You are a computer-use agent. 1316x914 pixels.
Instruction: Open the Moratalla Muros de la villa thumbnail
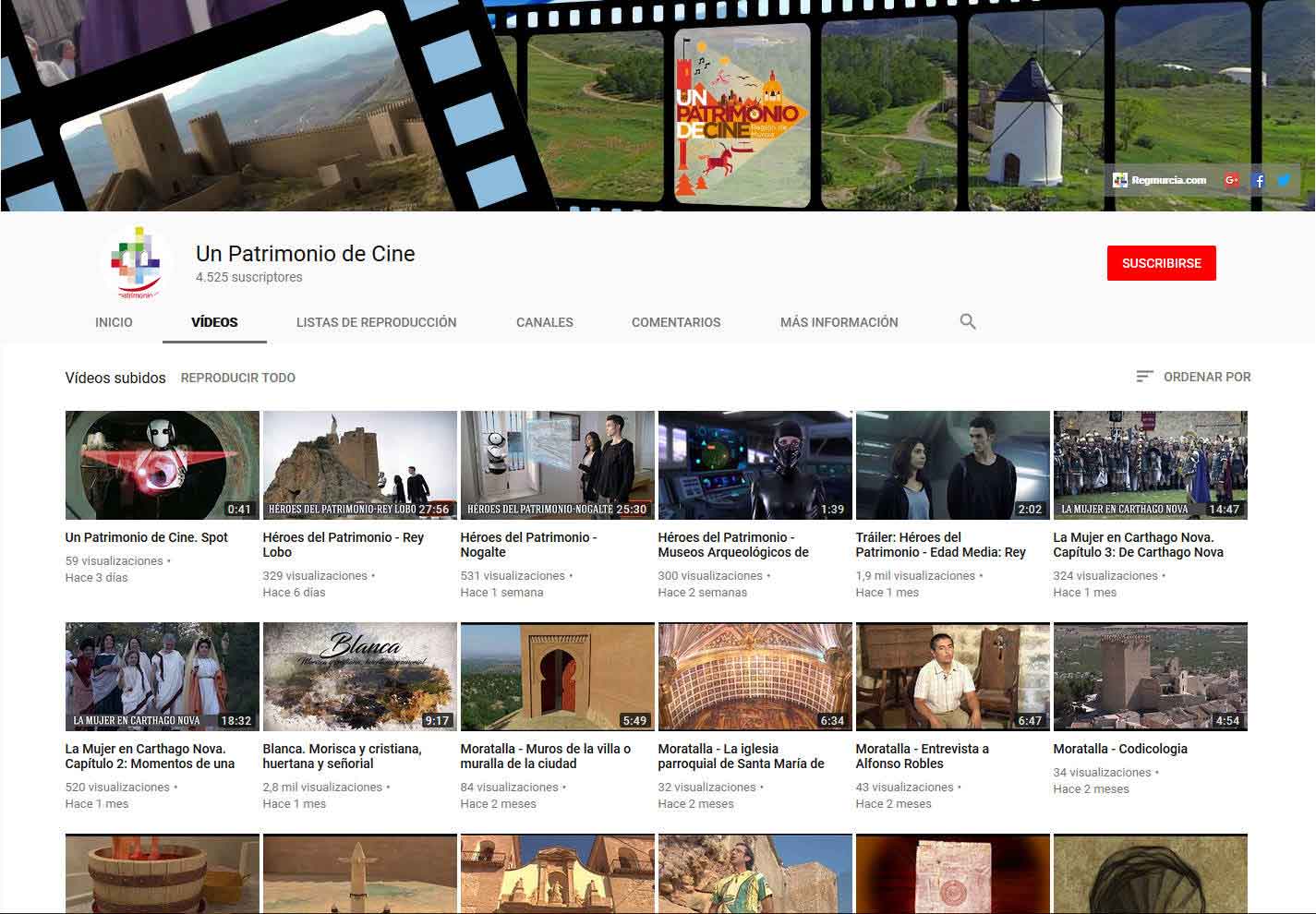pyautogui.click(x=558, y=677)
